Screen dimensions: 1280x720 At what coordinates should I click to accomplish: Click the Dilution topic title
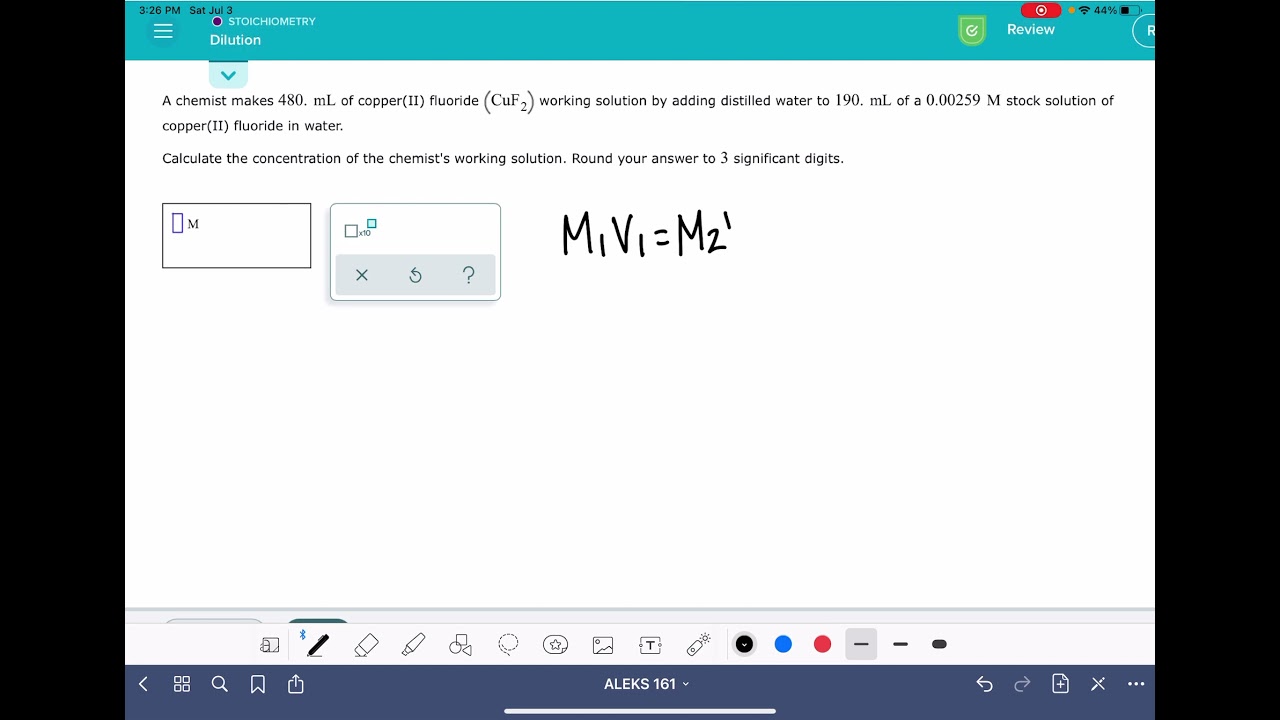point(235,40)
